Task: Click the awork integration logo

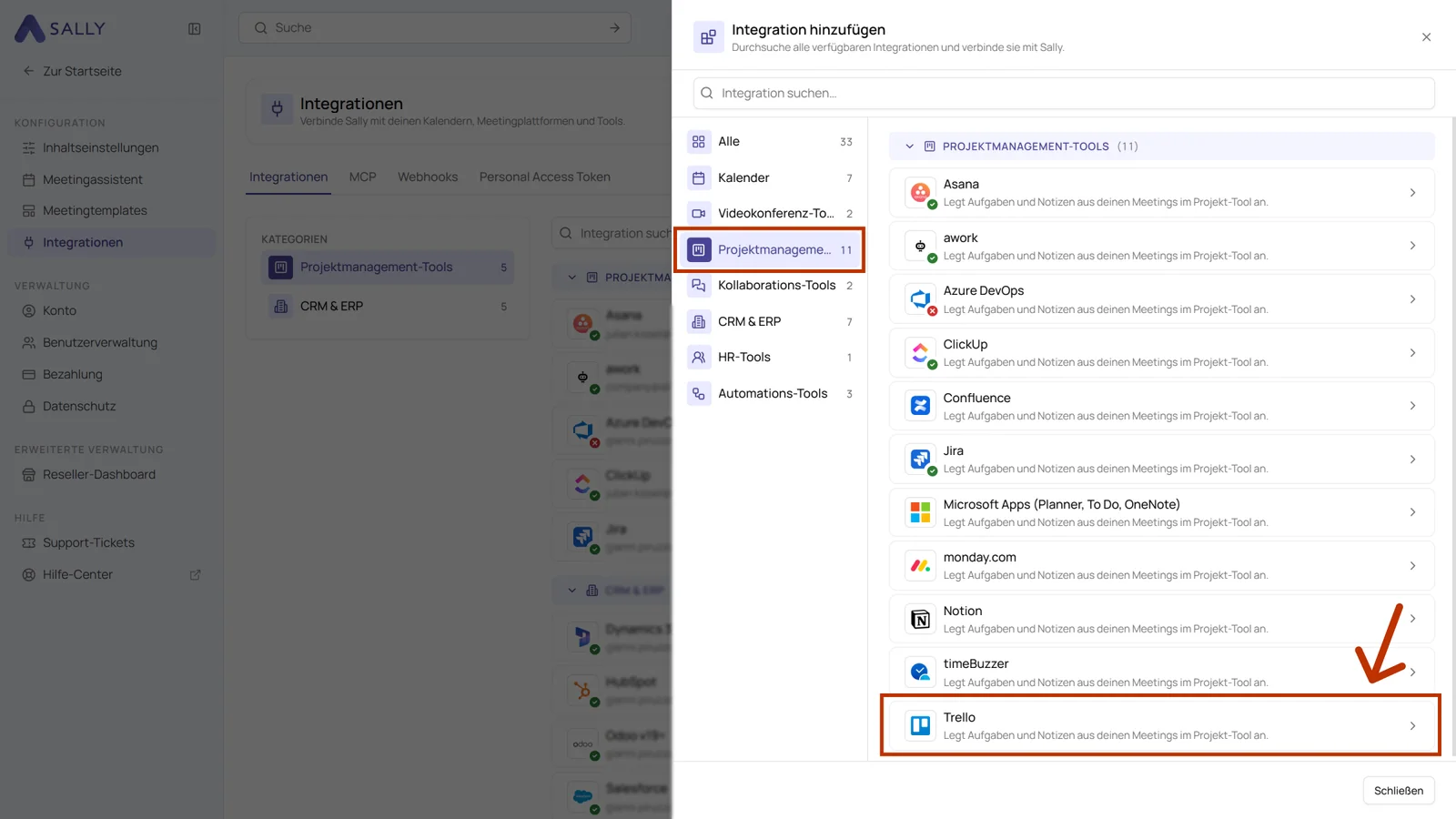Action: tap(920, 246)
